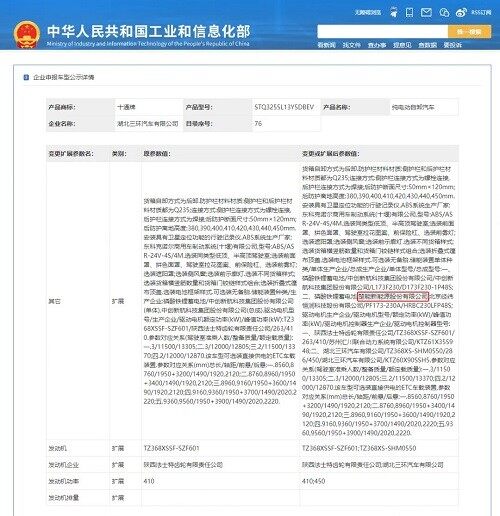This screenshot has height=516, width=500.
Task: Select the product trademark value 十通牌
Action: pyautogui.click(x=126, y=107)
